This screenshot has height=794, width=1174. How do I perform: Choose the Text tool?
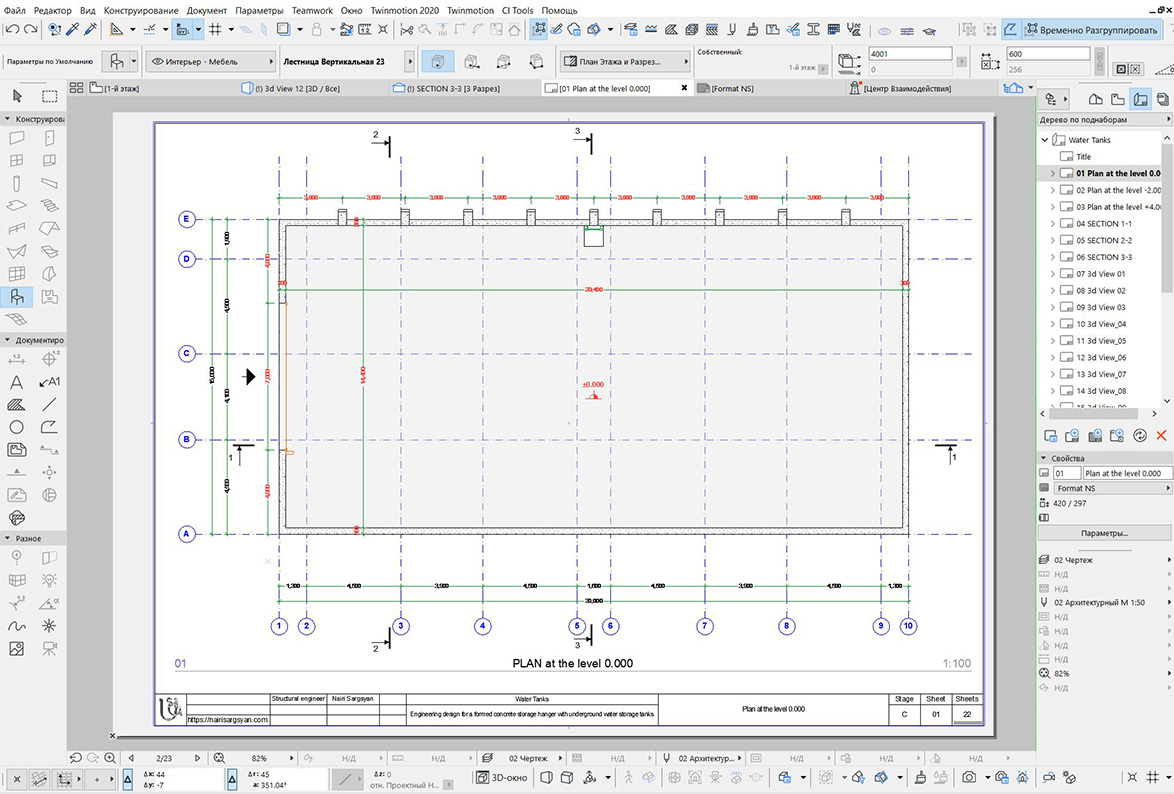click(16, 382)
